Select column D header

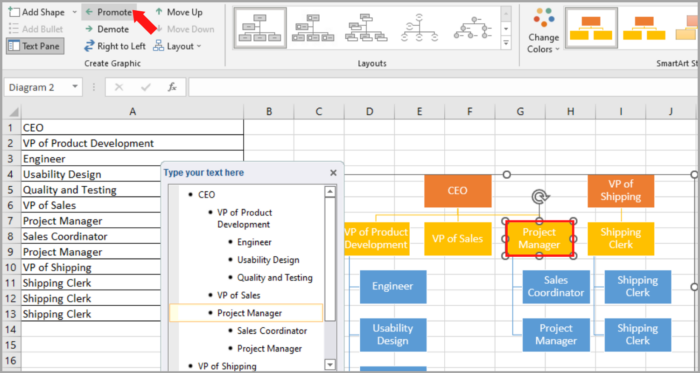point(369,112)
